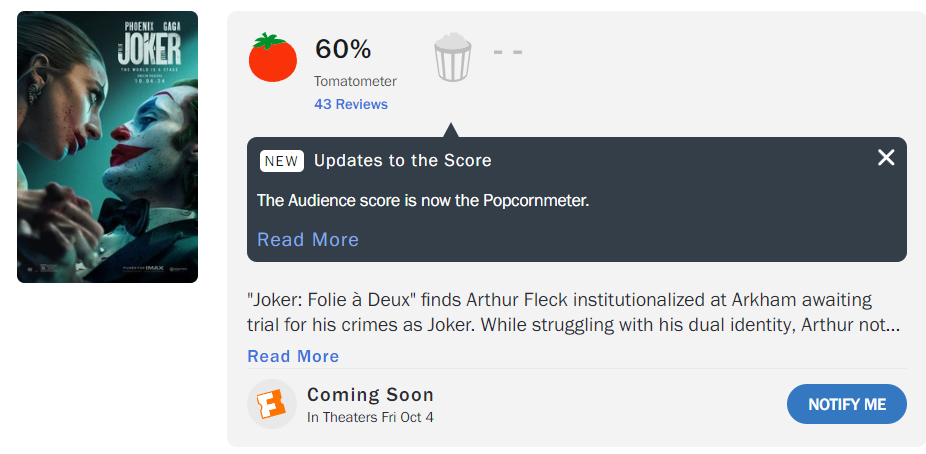Click the blank Popcornmeter score dashes
This screenshot has height=454, width=926.
pyautogui.click(x=508, y=51)
